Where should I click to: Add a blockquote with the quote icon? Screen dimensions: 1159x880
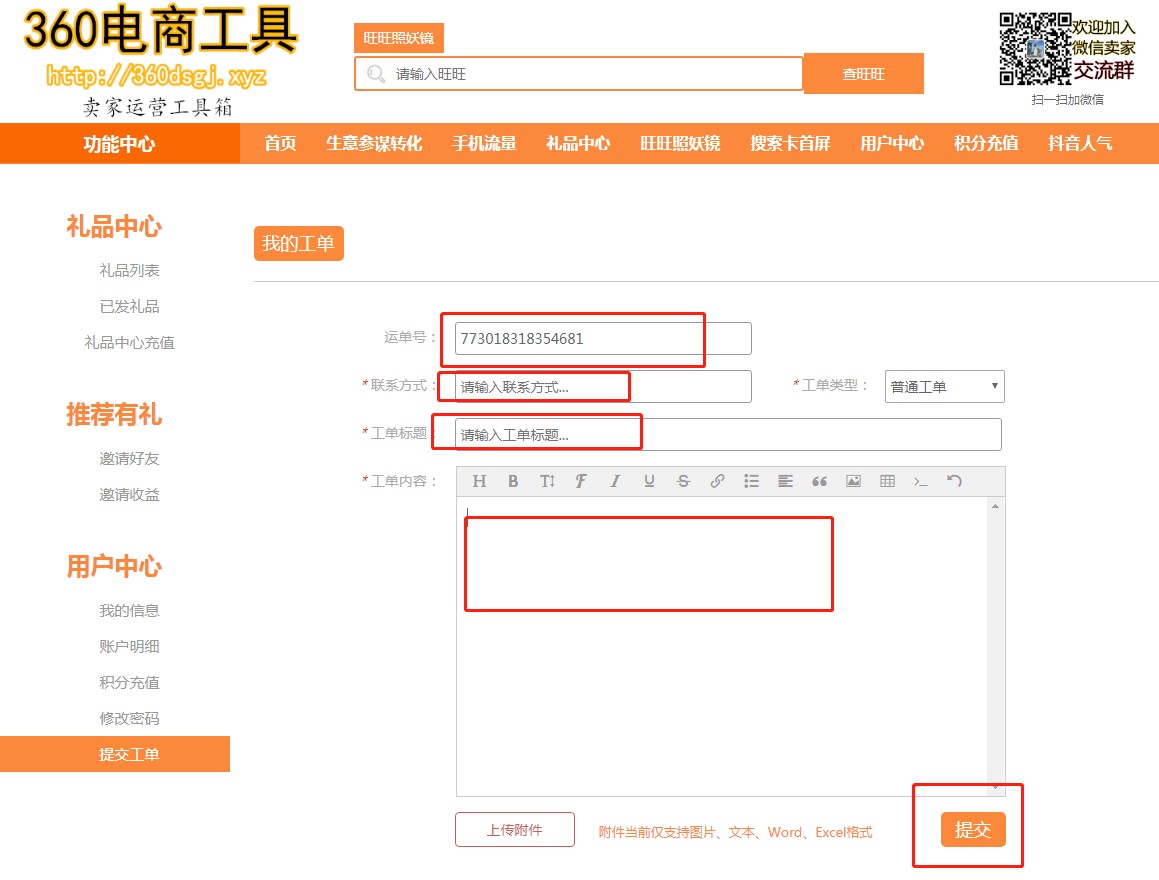[x=819, y=481]
